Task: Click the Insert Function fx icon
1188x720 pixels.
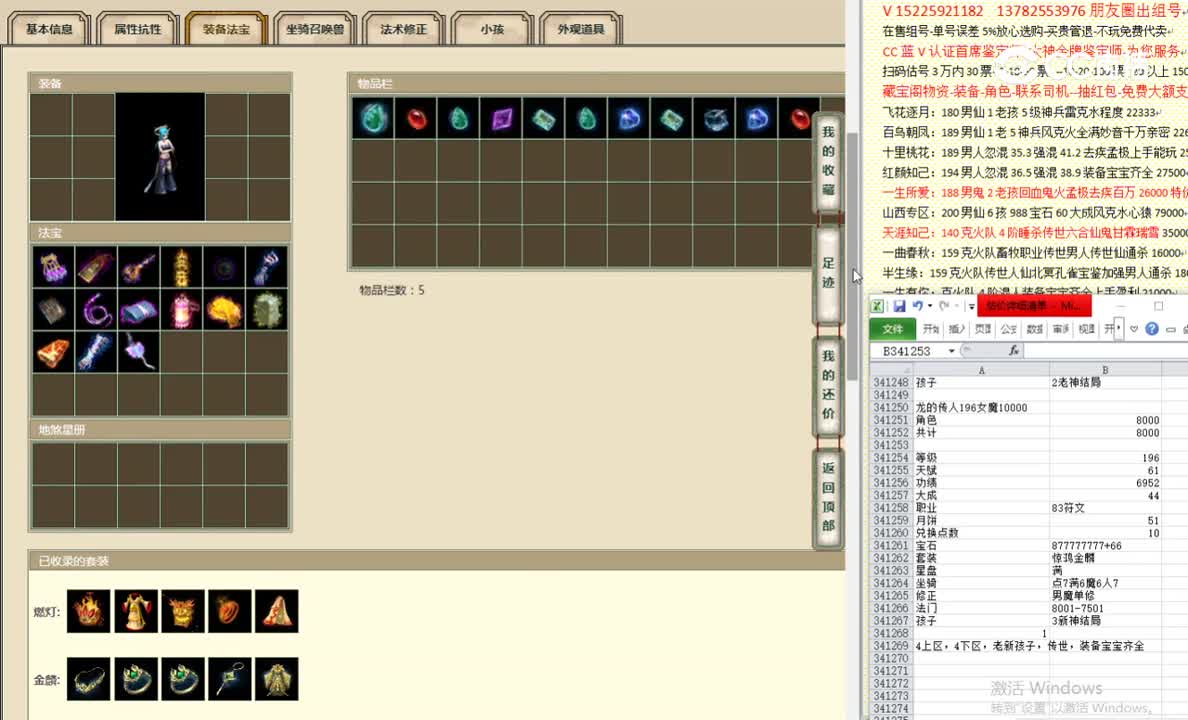Action: tap(1014, 351)
